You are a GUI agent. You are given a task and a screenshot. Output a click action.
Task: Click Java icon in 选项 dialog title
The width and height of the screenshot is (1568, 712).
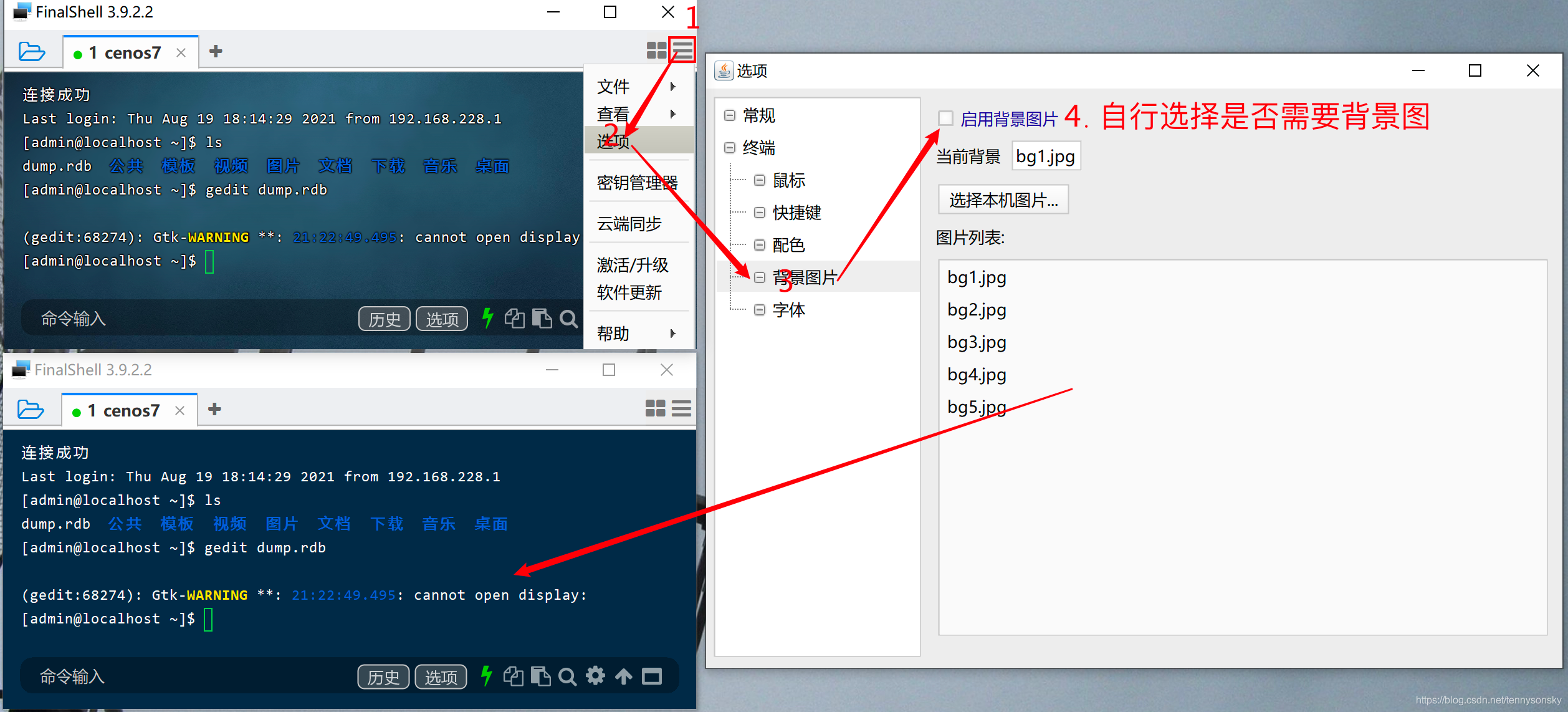[x=724, y=70]
